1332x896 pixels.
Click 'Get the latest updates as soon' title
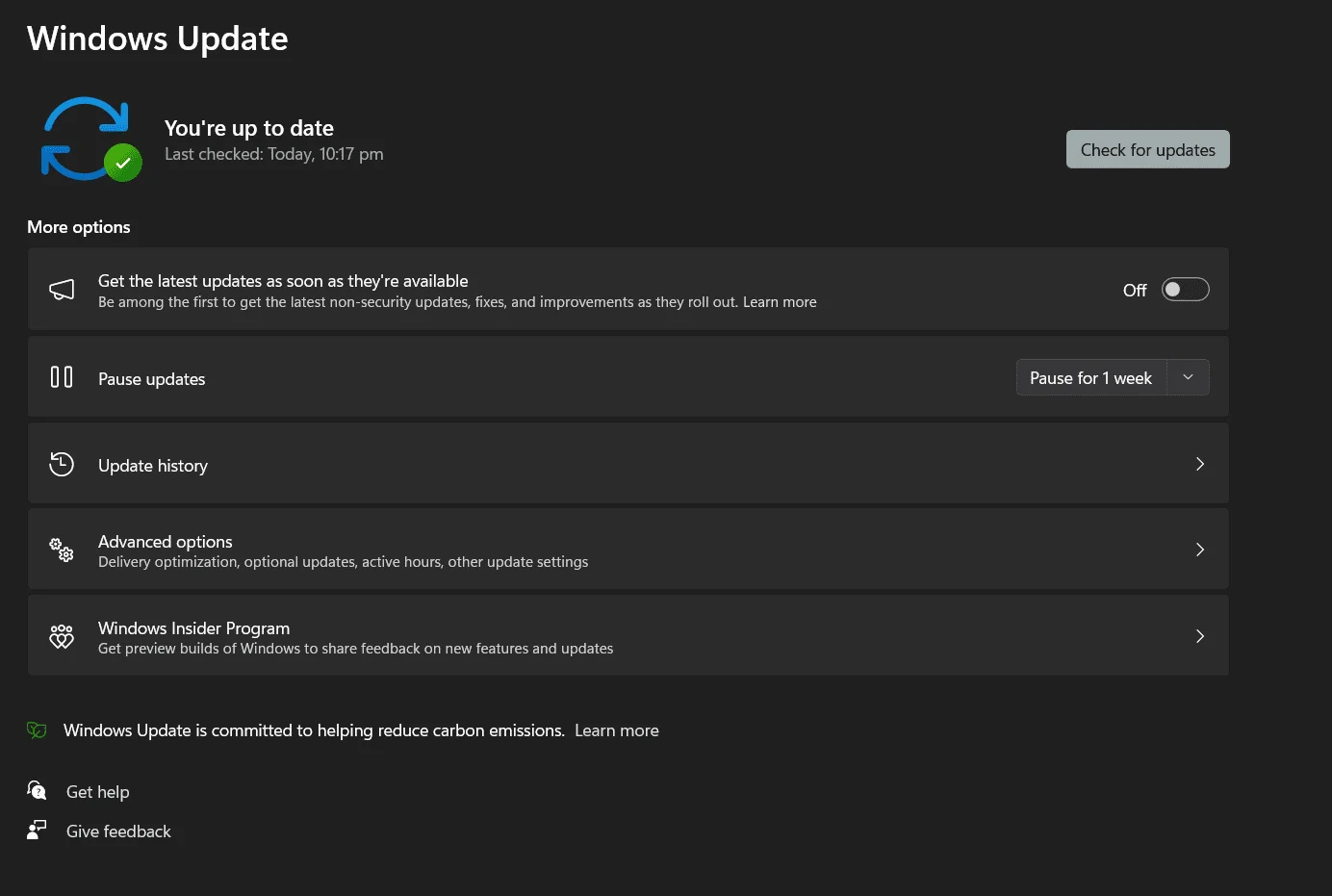[x=283, y=281]
